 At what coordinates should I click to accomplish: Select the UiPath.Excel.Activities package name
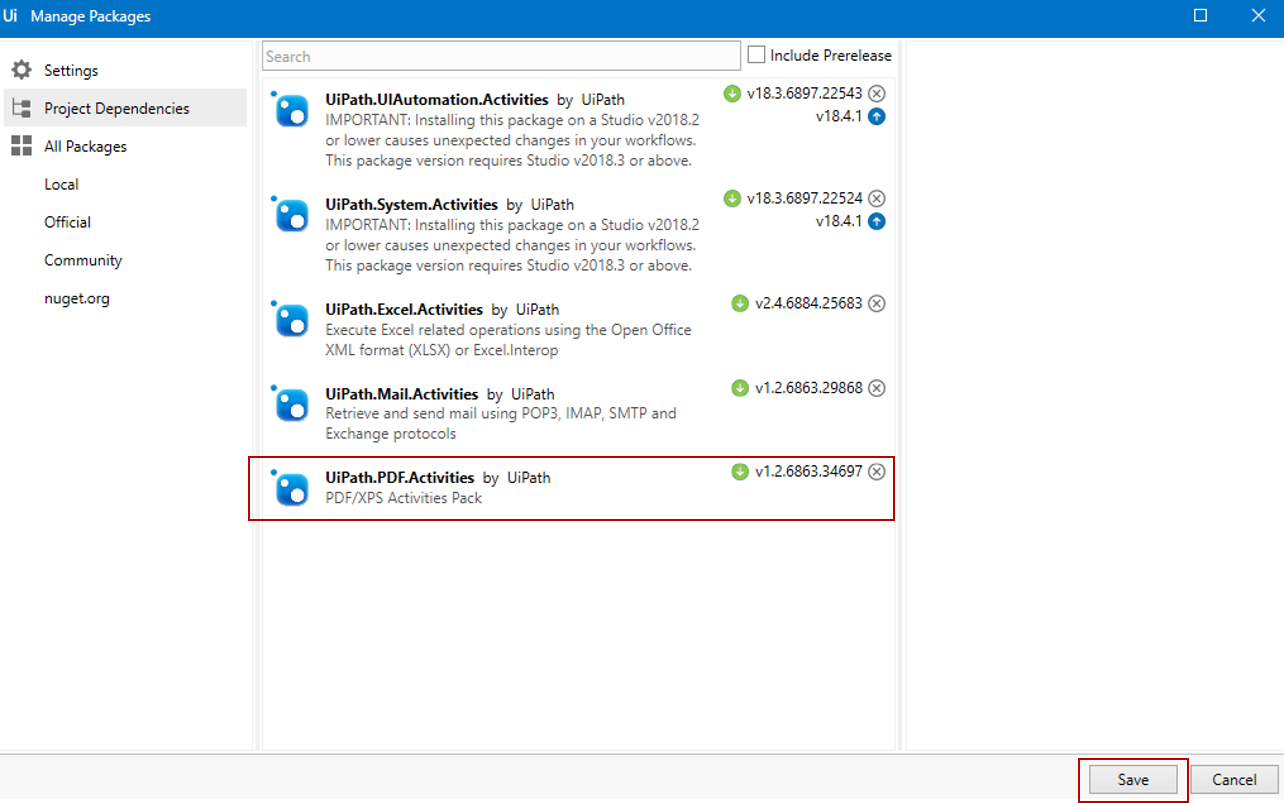(404, 309)
